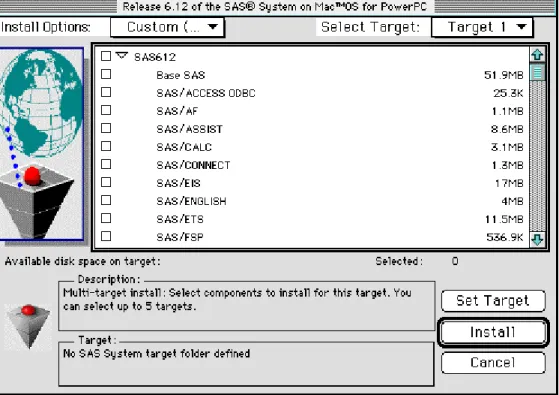The width and height of the screenshot is (559, 395).
Task: Check the SAS/ETS checkbox
Action: coord(106,218)
